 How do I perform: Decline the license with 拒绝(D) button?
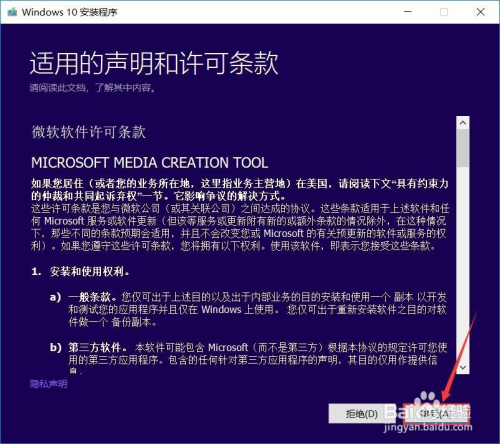tap(362, 414)
